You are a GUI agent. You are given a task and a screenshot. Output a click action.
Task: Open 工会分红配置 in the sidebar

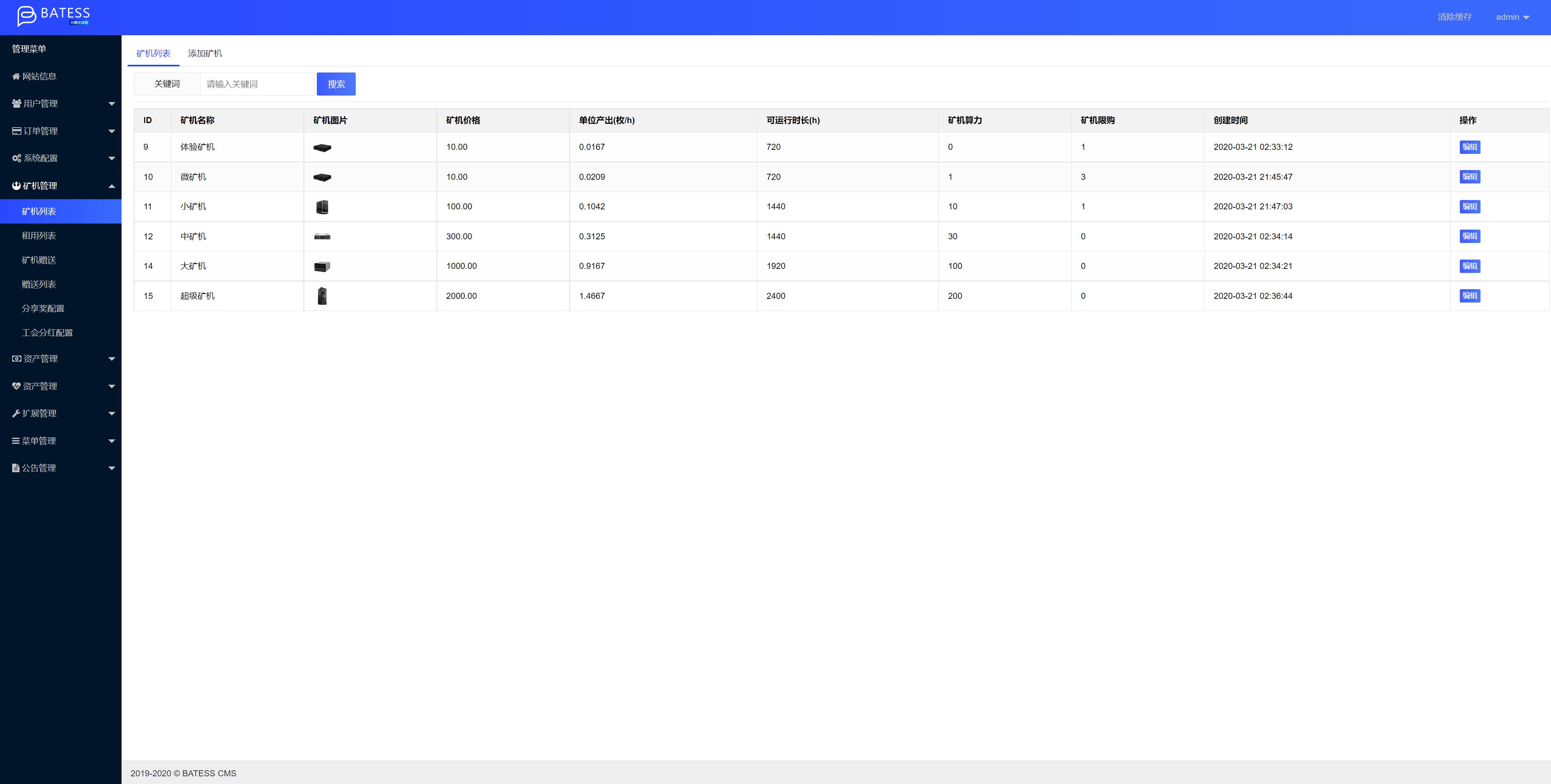click(47, 333)
